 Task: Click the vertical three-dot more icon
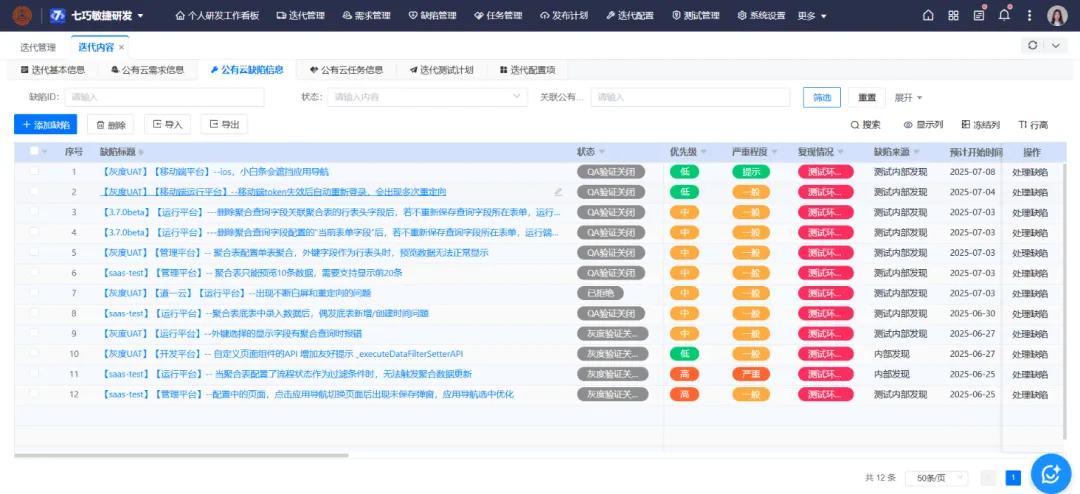click(1028, 16)
